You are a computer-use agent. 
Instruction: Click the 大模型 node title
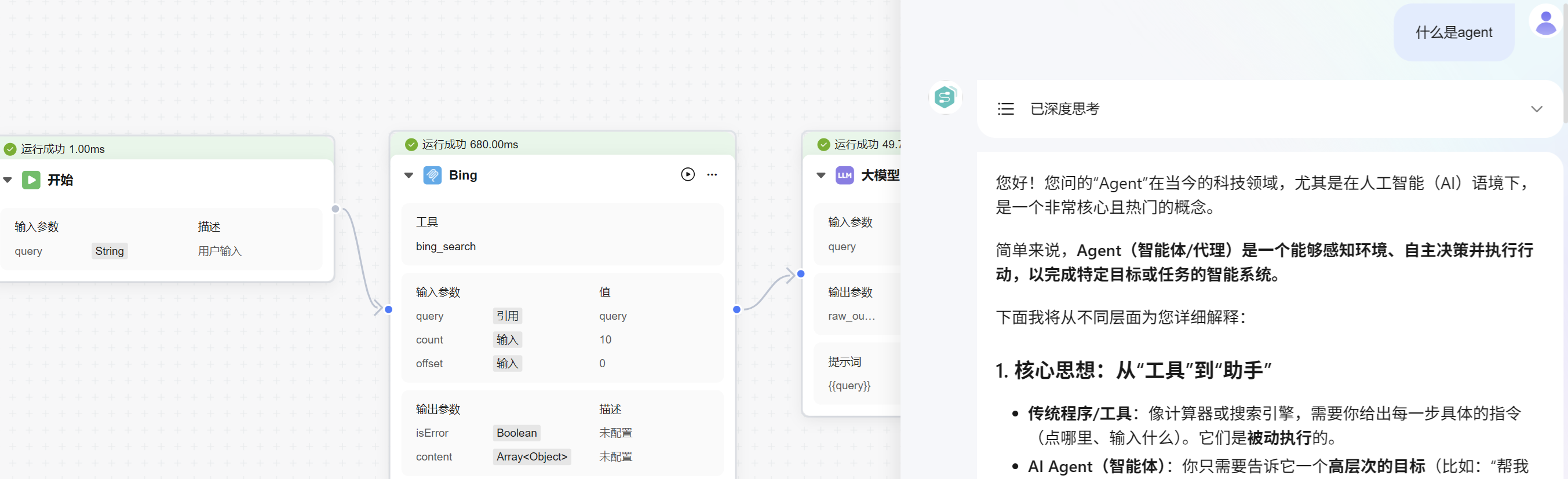[880, 175]
